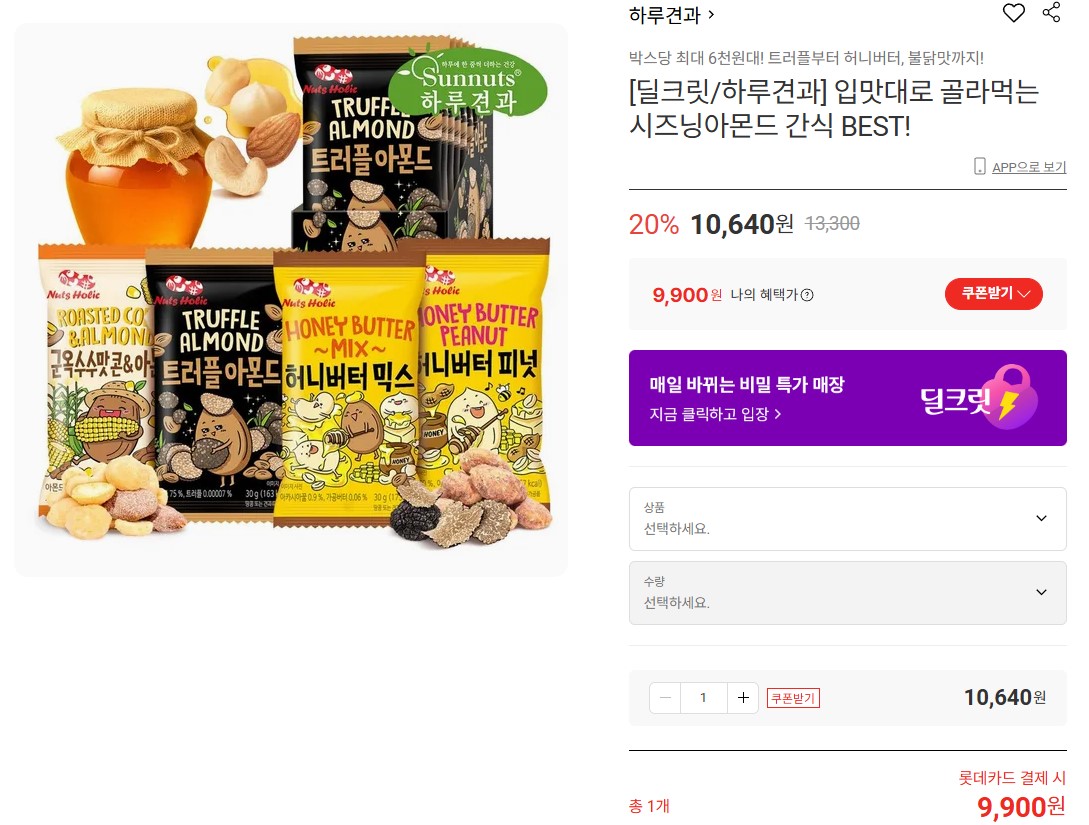The height and width of the screenshot is (825, 1089).
Task: View the main product image thumbnail
Action: (291, 300)
